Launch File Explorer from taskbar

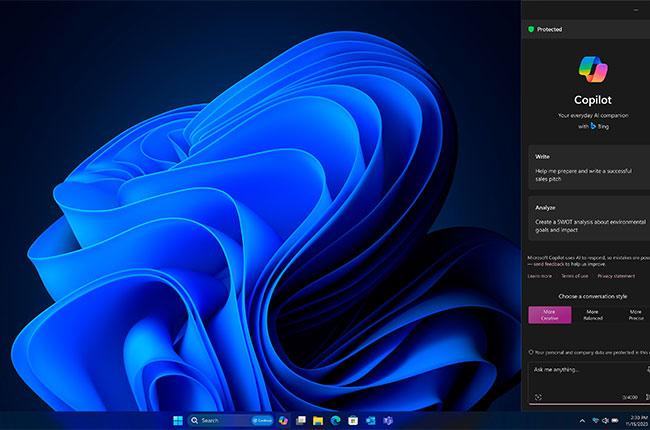click(x=318, y=420)
